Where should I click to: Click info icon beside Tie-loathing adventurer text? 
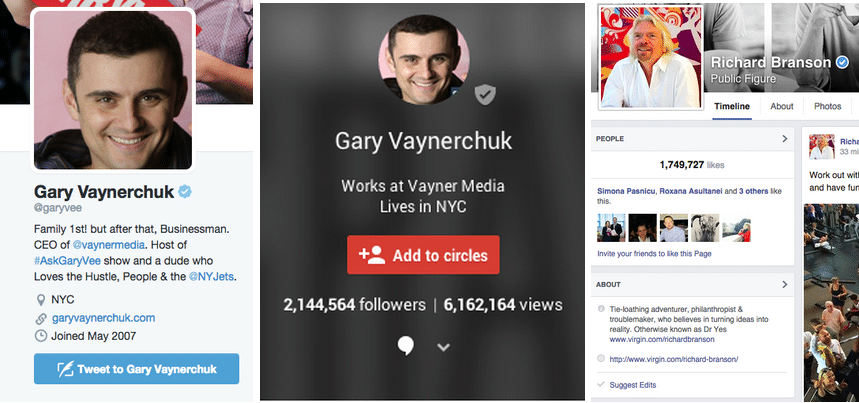tap(602, 309)
